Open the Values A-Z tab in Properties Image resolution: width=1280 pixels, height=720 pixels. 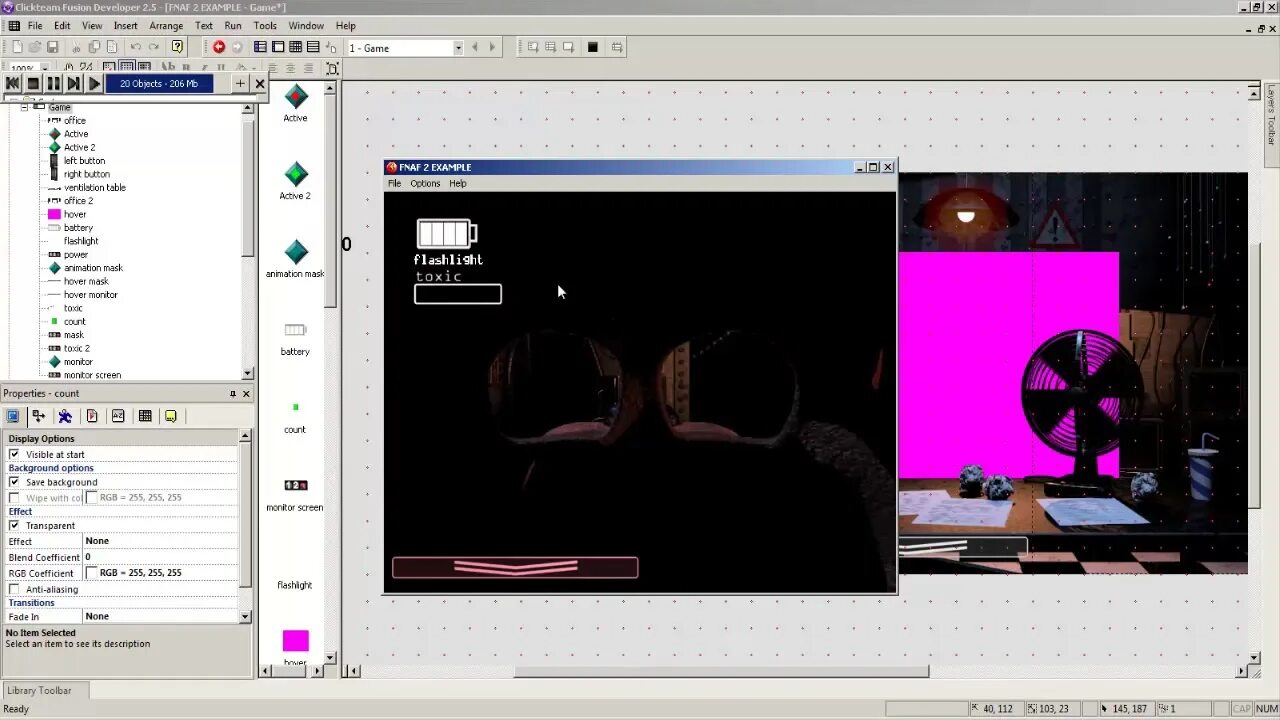[118, 416]
